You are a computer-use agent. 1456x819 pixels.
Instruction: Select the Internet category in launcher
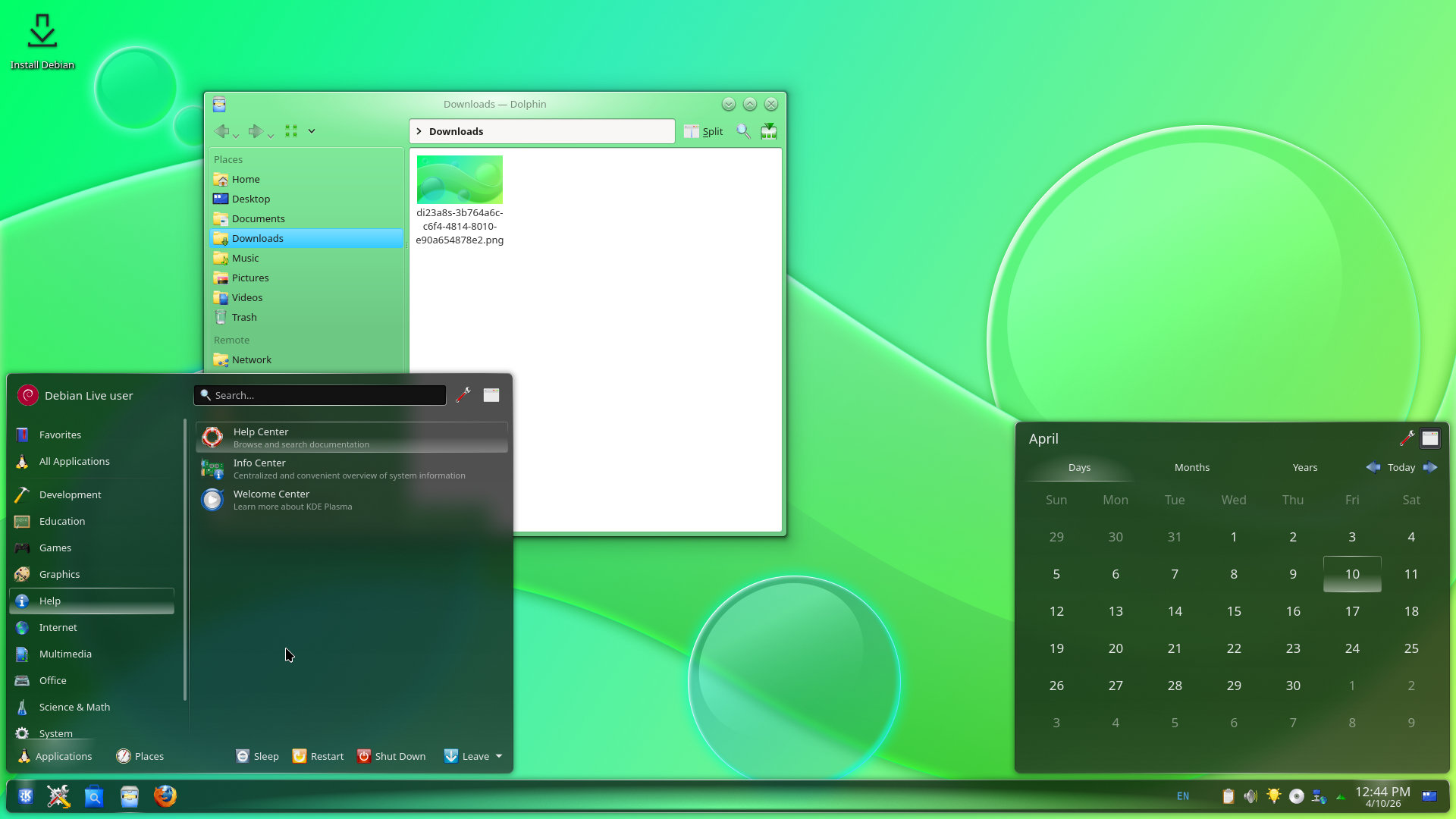point(58,627)
